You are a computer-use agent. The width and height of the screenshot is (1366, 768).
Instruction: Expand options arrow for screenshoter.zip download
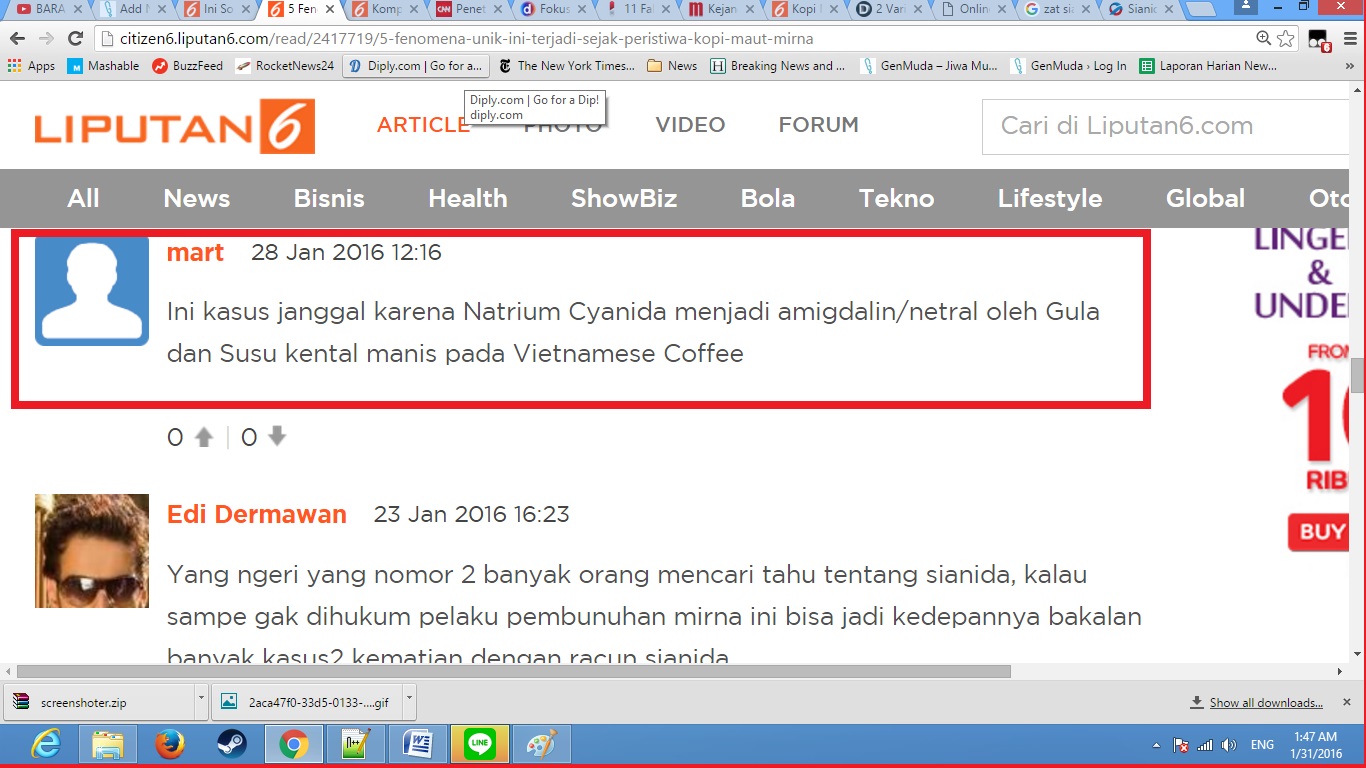[201, 702]
